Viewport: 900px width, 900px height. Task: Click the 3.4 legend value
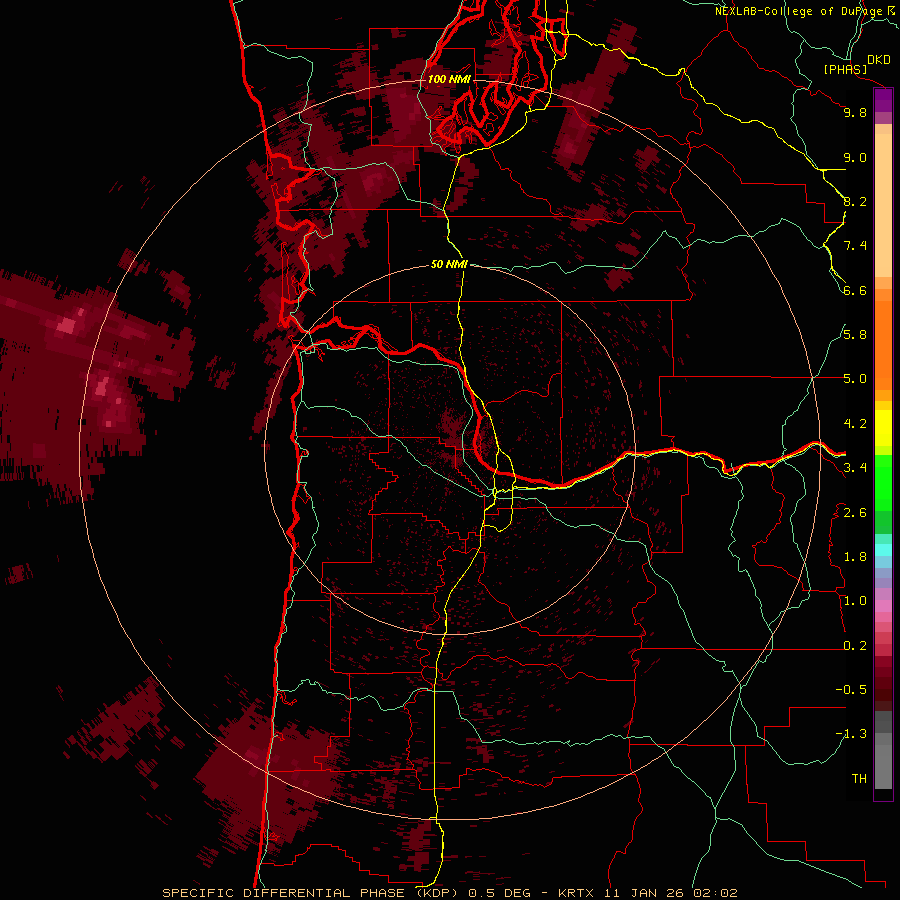855,468
